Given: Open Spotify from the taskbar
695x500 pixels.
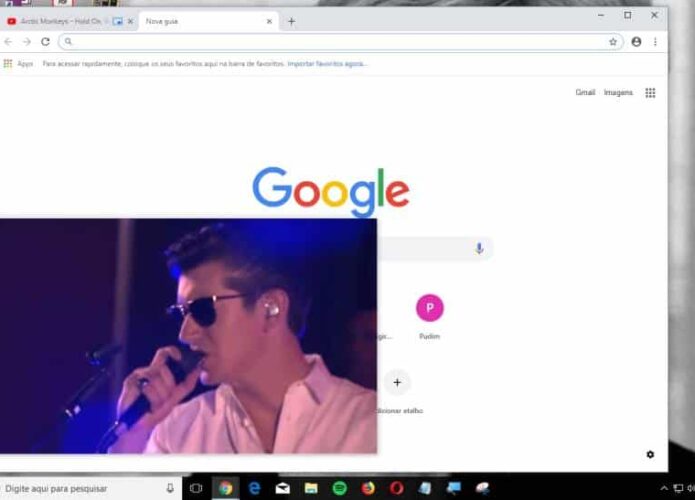Looking at the screenshot, I should pyautogui.click(x=340, y=488).
